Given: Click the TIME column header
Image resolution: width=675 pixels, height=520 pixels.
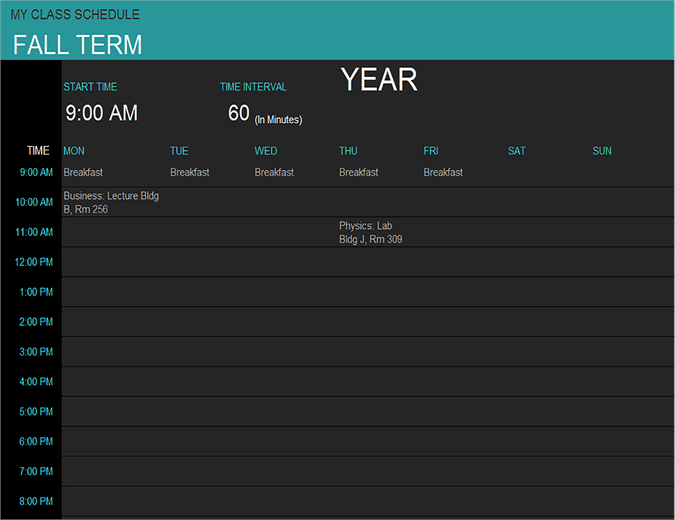Looking at the screenshot, I should pyautogui.click(x=38, y=151).
